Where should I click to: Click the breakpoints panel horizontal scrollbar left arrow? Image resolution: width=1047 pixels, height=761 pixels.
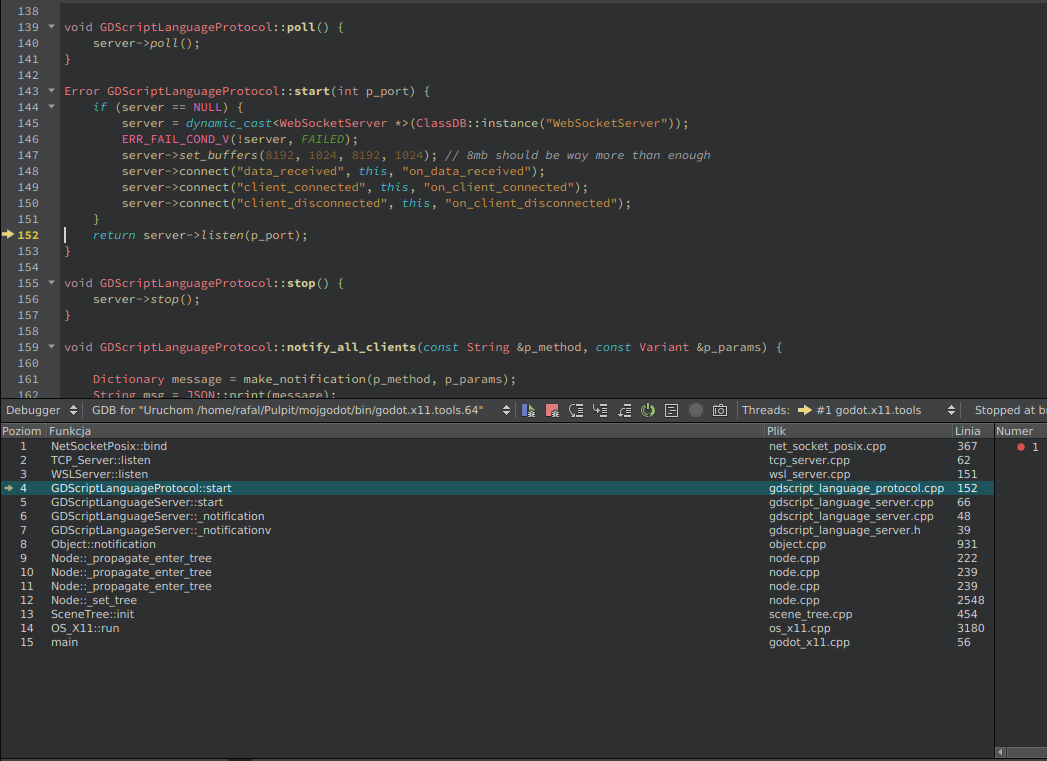click(x=1000, y=752)
